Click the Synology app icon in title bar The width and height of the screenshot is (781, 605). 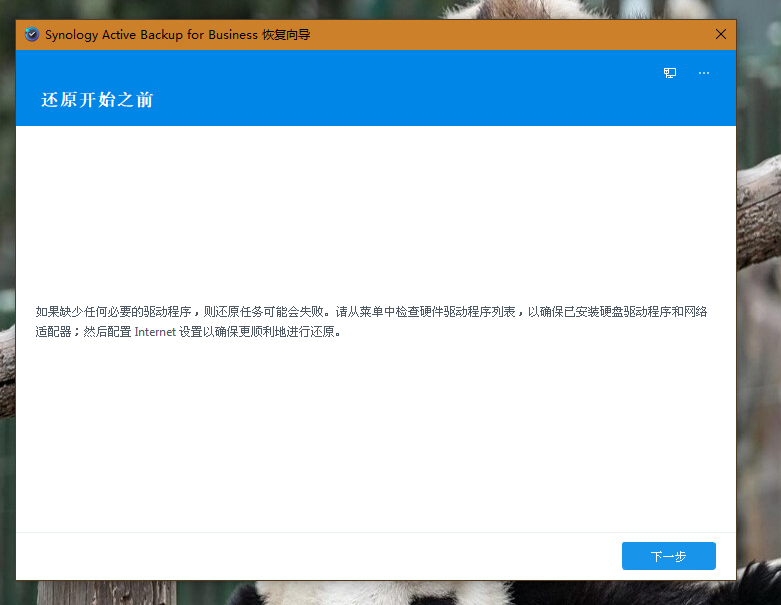pos(32,34)
